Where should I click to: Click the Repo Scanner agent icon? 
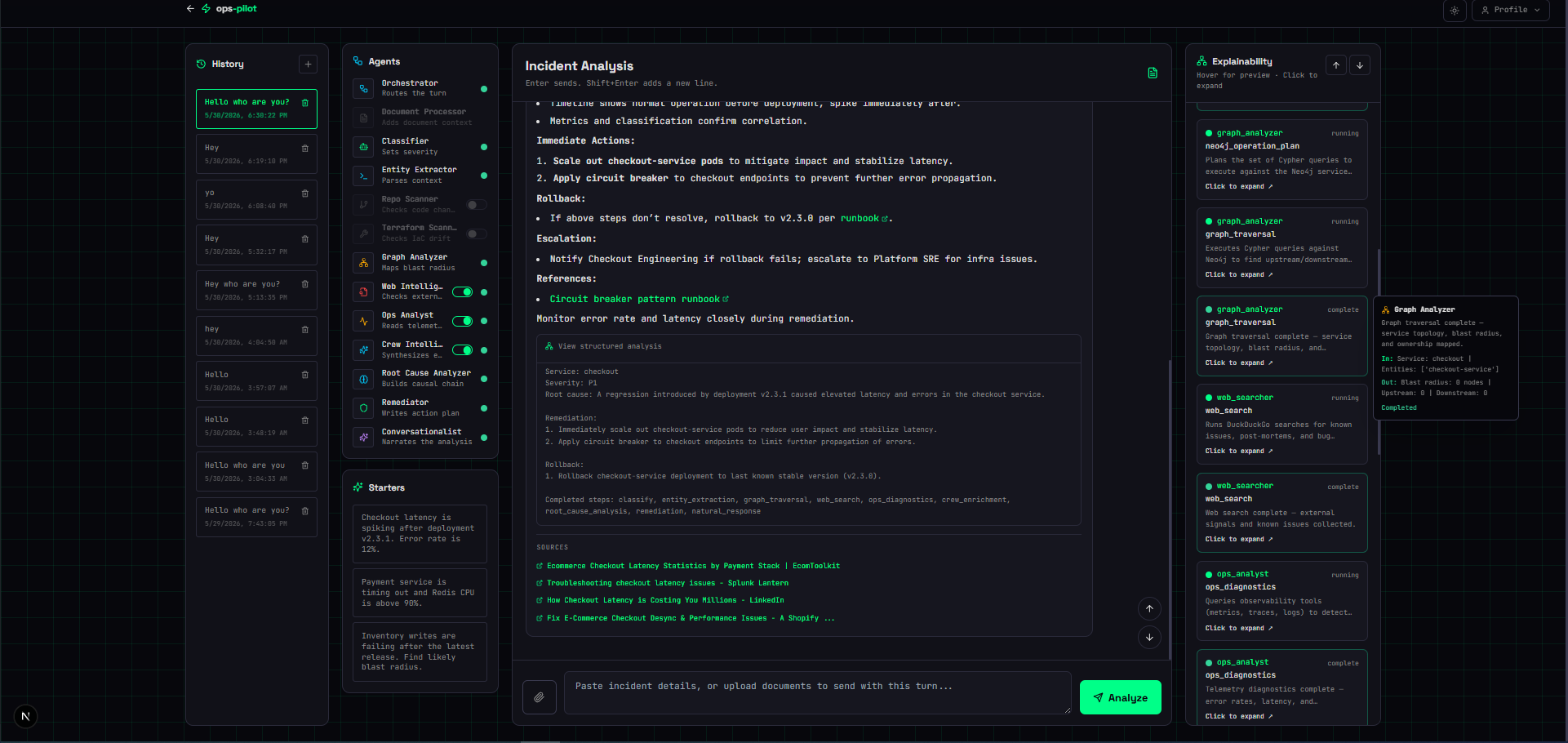click(363, 205)
